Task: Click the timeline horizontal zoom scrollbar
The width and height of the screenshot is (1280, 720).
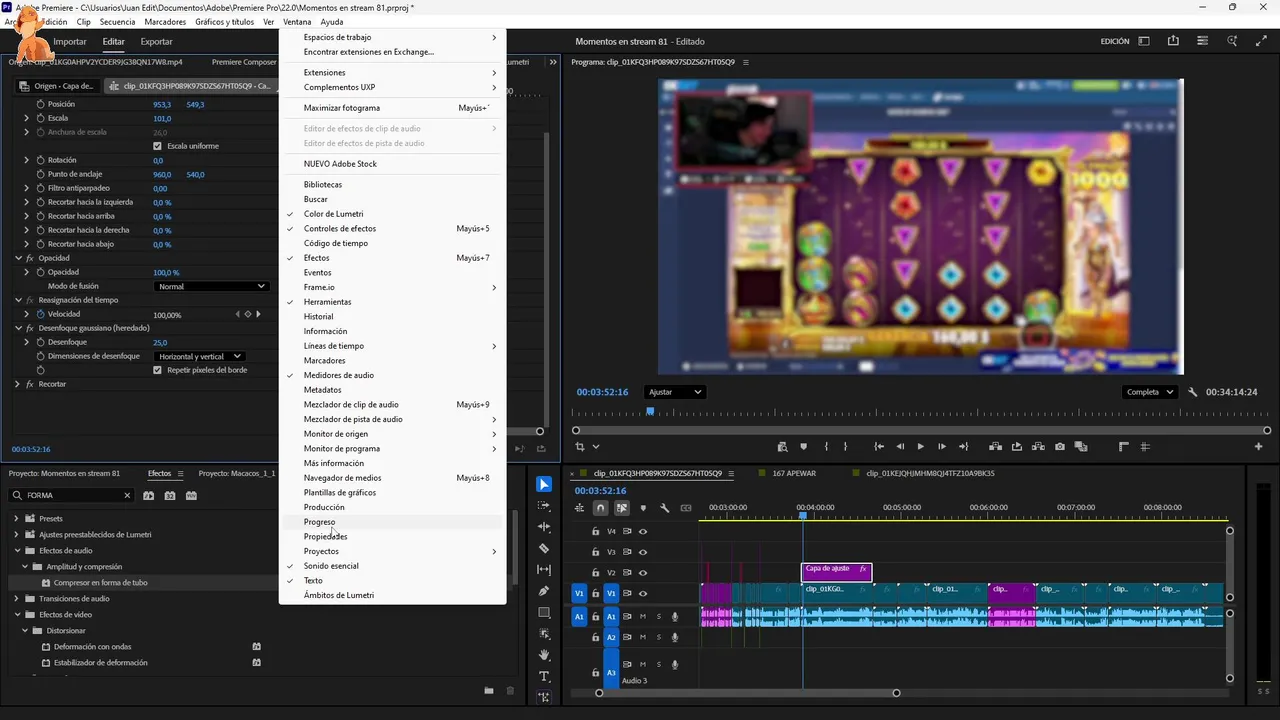Action: [747, 693]
